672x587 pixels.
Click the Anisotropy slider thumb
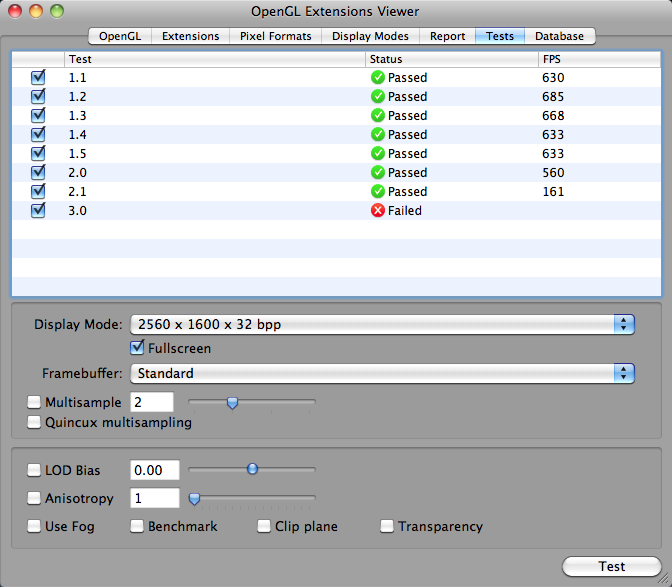pyautogui.click(x=195, y=498)
